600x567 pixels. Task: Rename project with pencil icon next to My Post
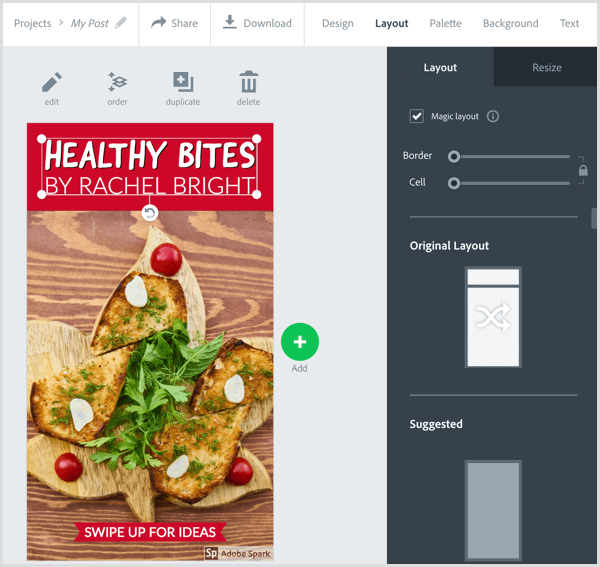(x=121, y=23)
